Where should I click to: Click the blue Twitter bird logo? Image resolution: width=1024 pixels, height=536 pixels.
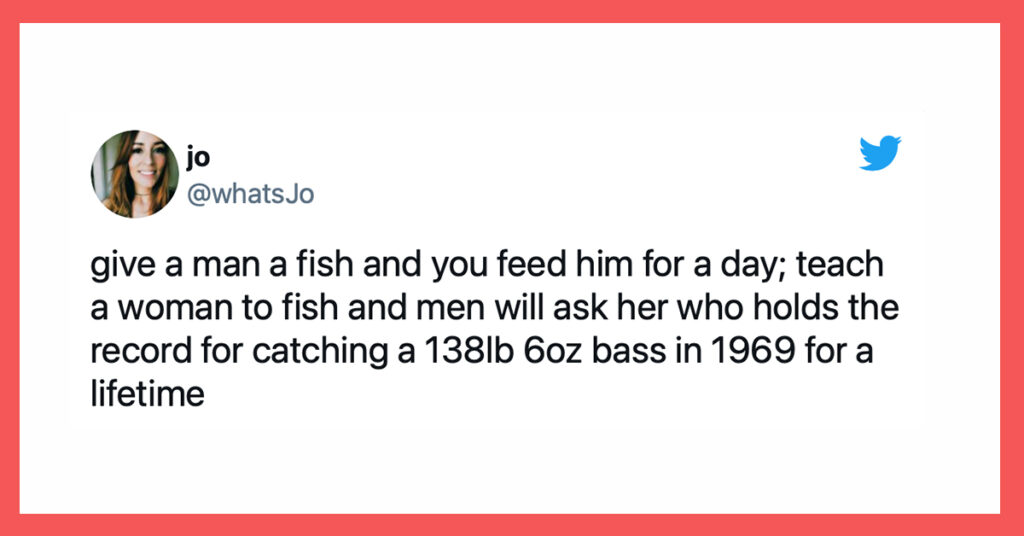point(880,153)
